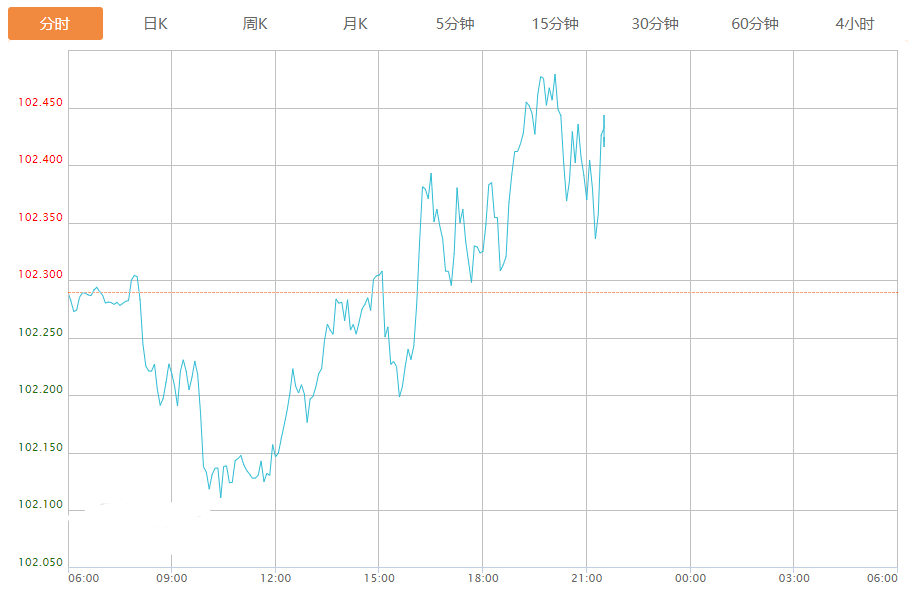Select the 分时 tab

[x=55, y=24]
